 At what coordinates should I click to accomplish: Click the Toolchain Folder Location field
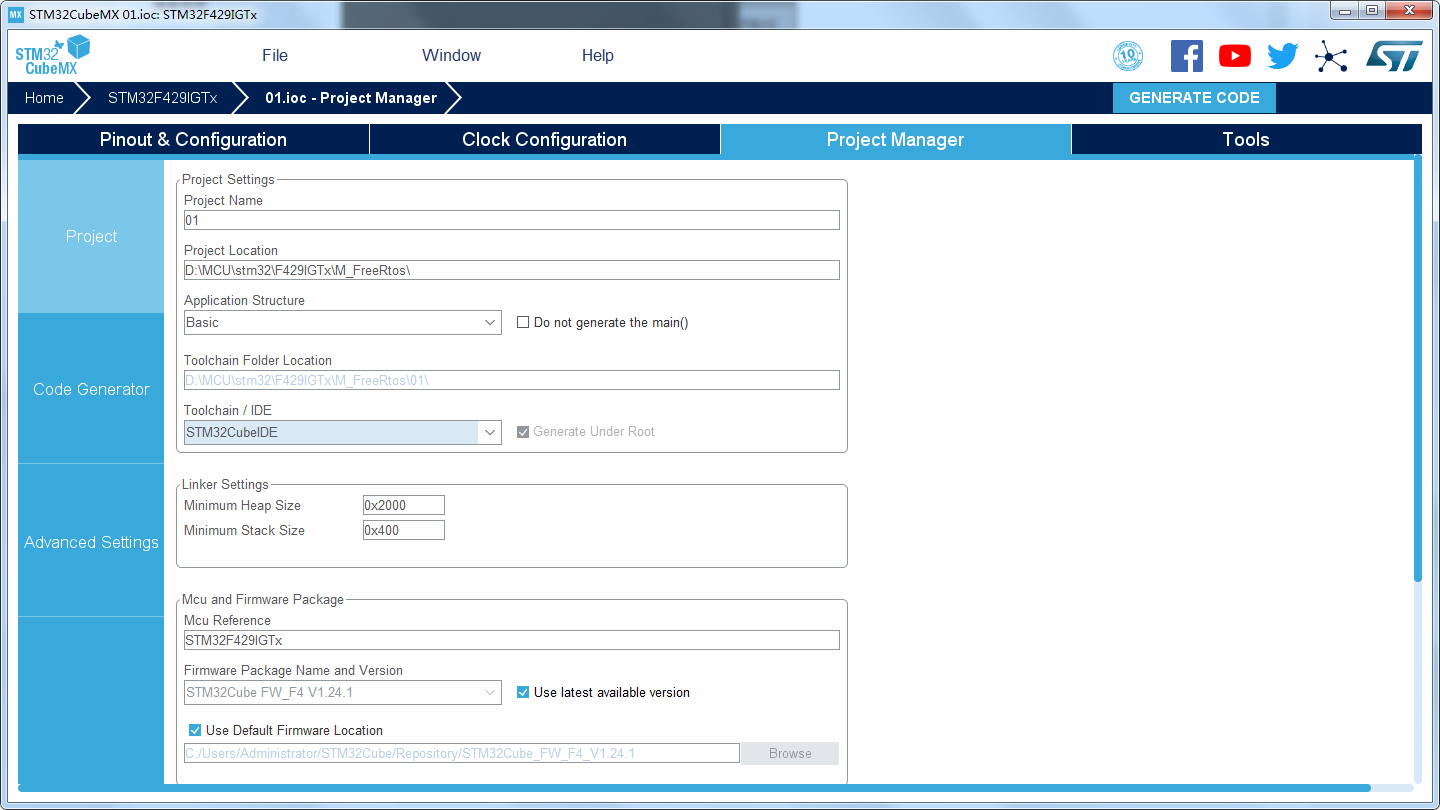coord(512,380)
